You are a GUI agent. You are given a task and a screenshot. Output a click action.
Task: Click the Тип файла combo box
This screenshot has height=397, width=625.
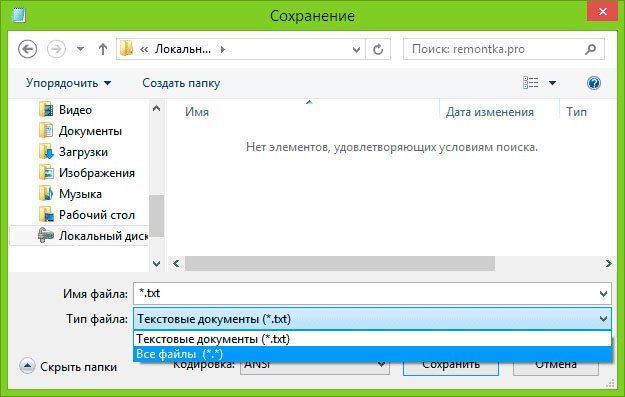372,319
